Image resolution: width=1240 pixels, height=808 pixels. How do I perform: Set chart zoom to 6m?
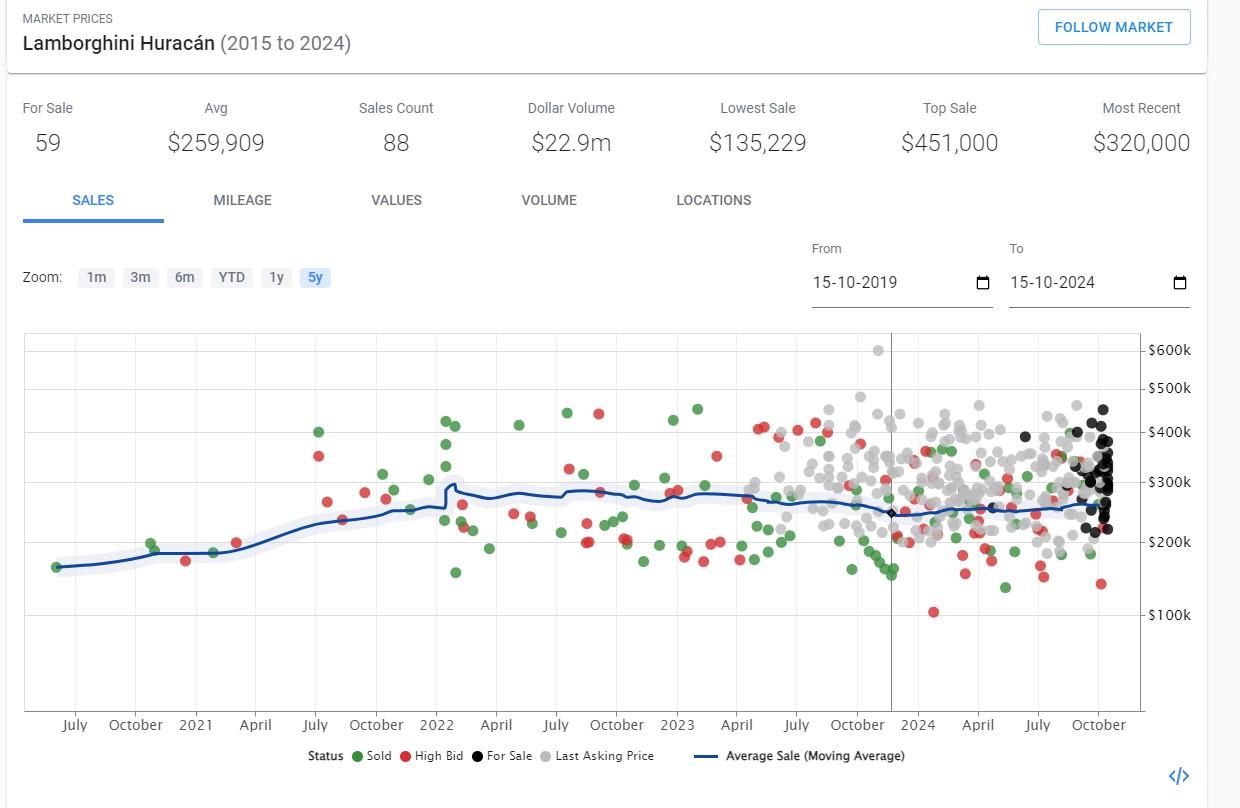tap(184, 277)
